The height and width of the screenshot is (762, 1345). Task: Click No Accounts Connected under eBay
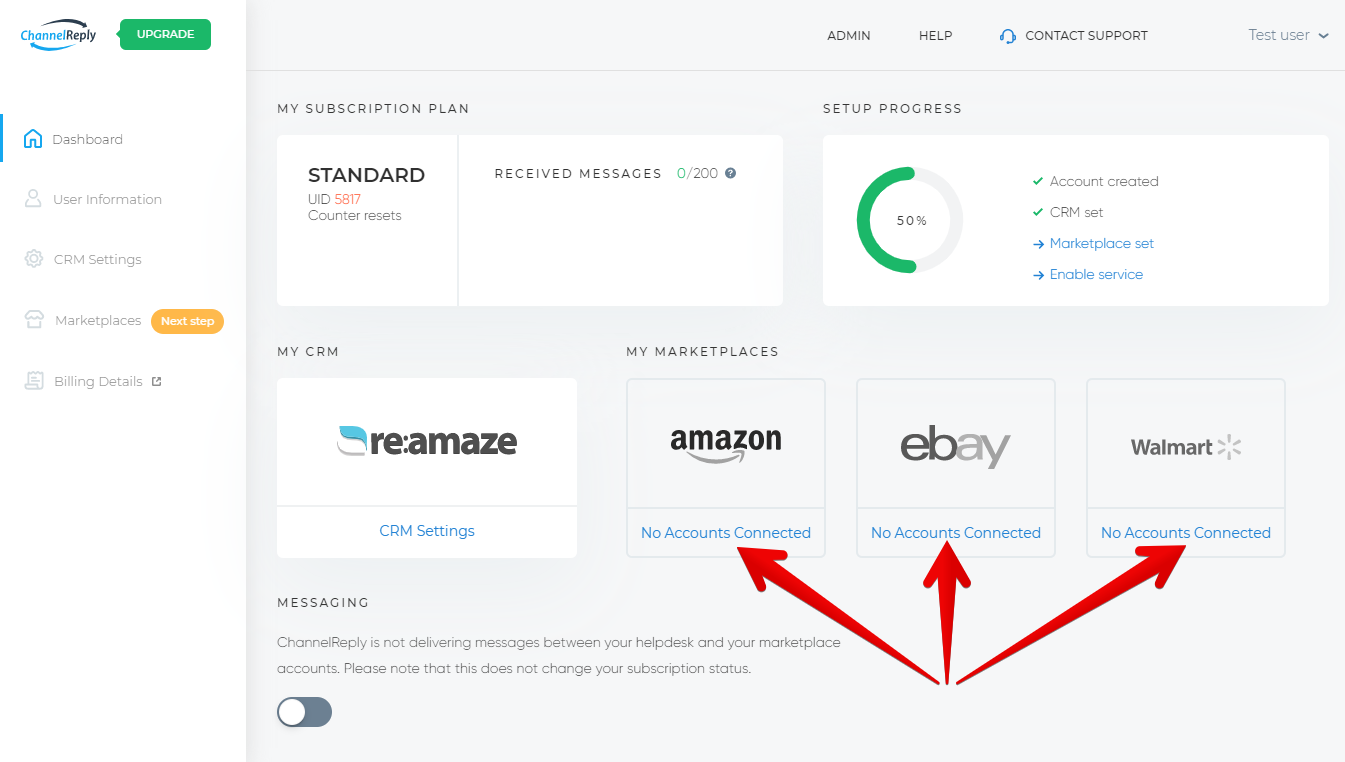pyautogui.click(x=956, y=533)
